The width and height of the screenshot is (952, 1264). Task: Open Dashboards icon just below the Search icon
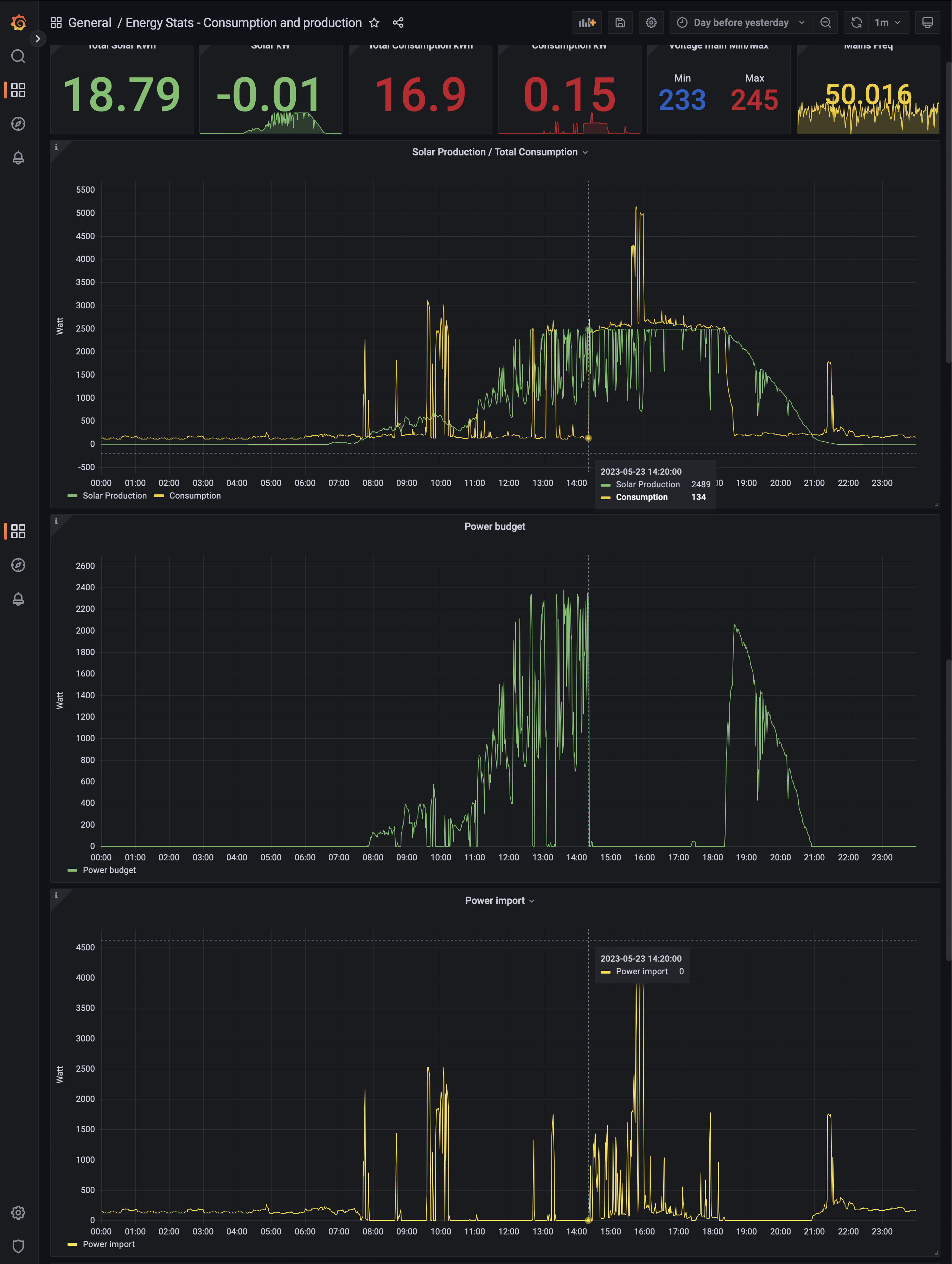[18, 90]
